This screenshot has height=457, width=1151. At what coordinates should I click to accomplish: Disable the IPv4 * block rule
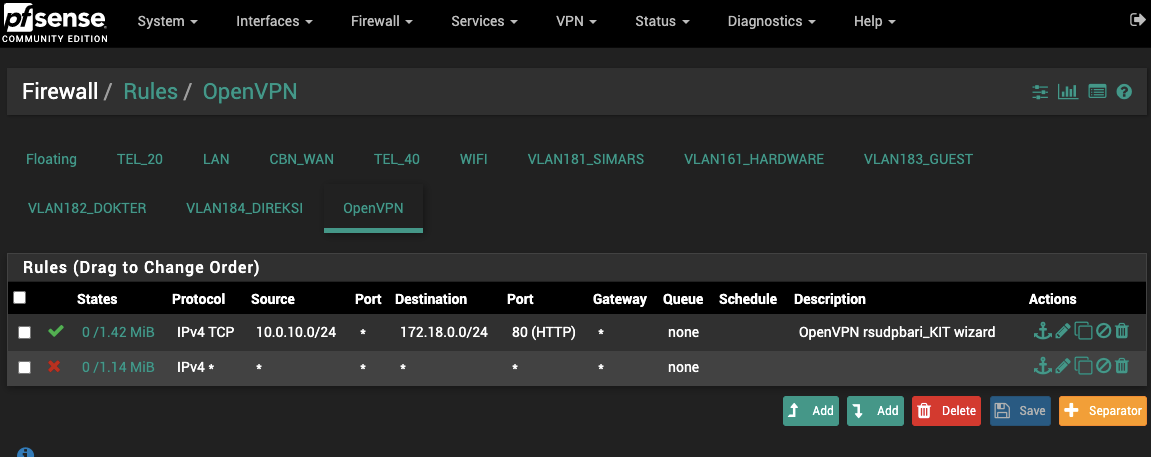(x=1103, y=366)
